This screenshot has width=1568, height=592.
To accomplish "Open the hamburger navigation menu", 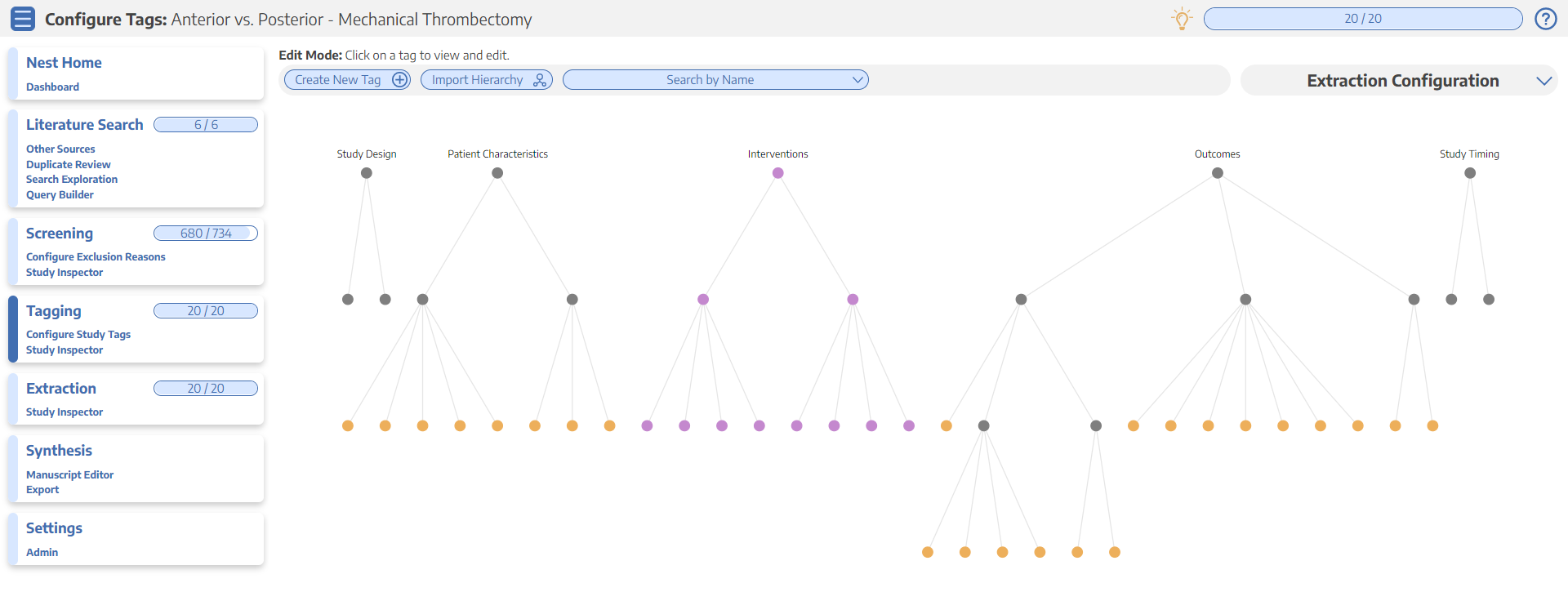I will click(23, 19).
